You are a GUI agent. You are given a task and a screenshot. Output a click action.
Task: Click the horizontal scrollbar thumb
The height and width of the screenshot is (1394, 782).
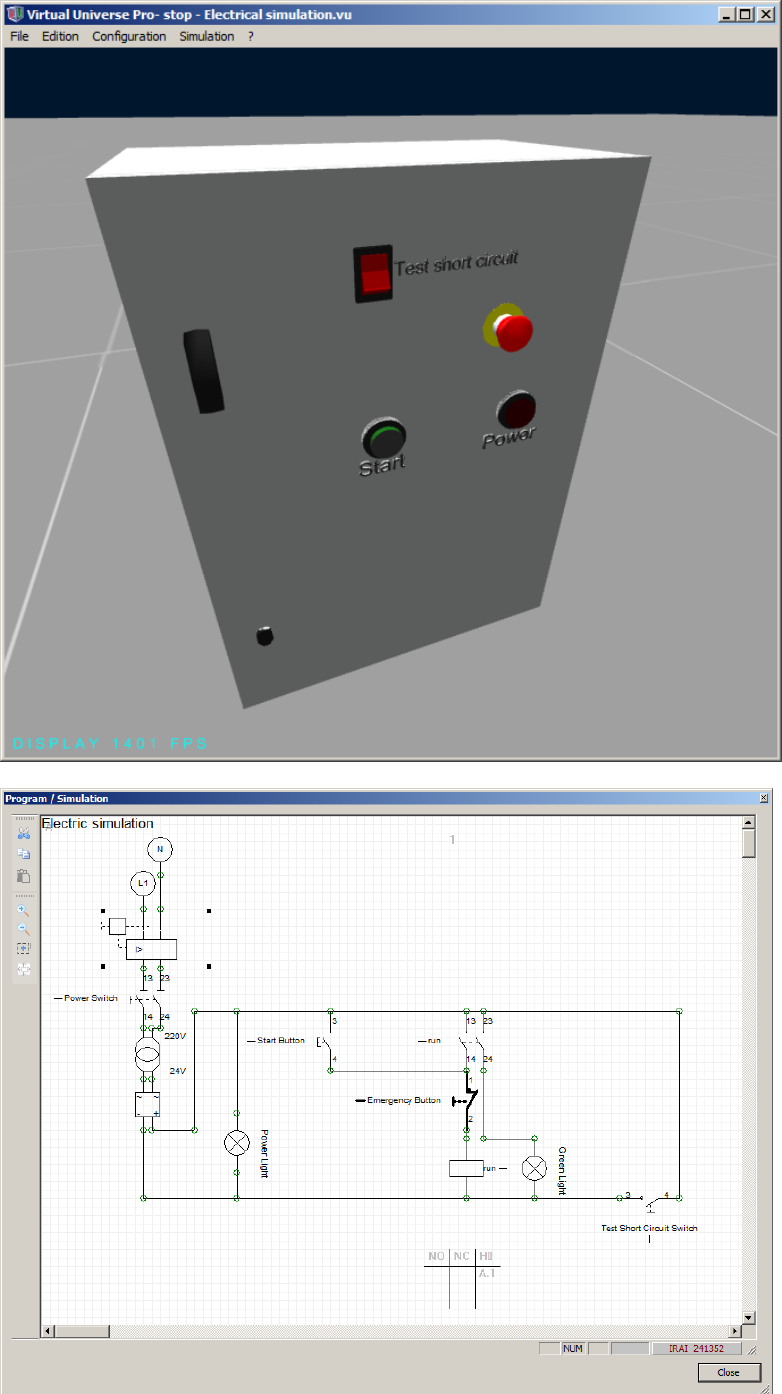click(82, 1332)
